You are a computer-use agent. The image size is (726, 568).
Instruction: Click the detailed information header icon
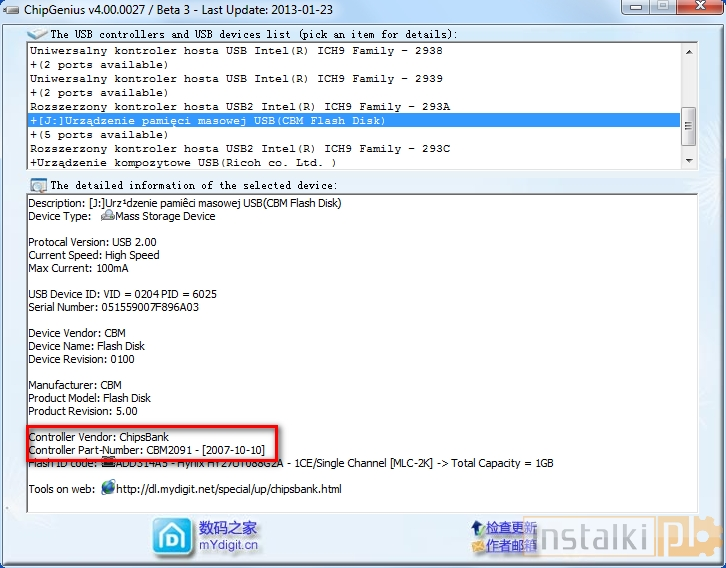pyautogui.click(x=38, y=185)
